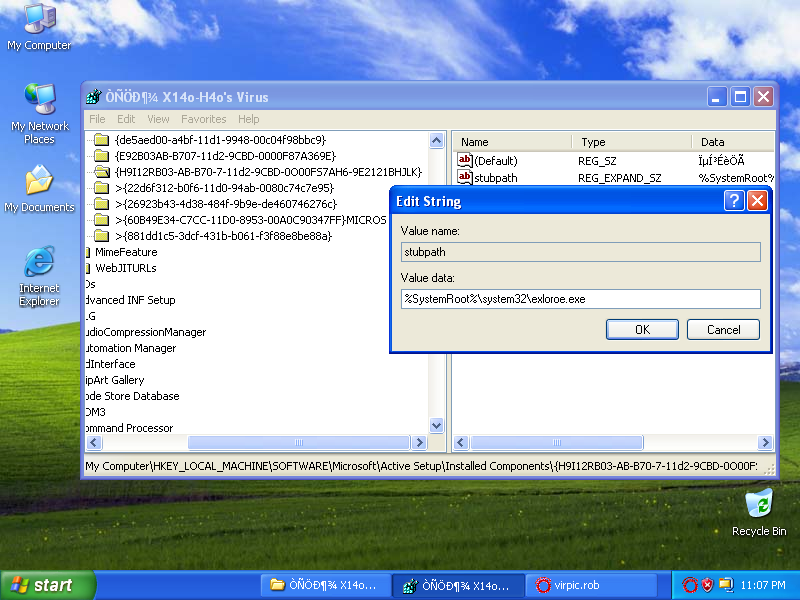This screenshot has height=600, width=800.
Task: Select the MimeFeature key
Action: (x=126, y=252)
